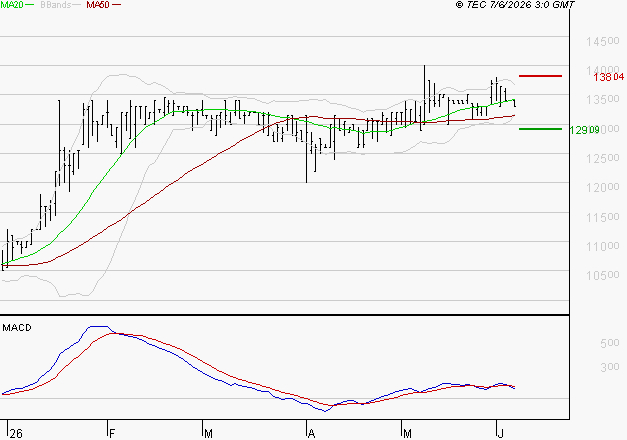Click the 14500 price axis label

pyautogui.click(x=603, y=41)
